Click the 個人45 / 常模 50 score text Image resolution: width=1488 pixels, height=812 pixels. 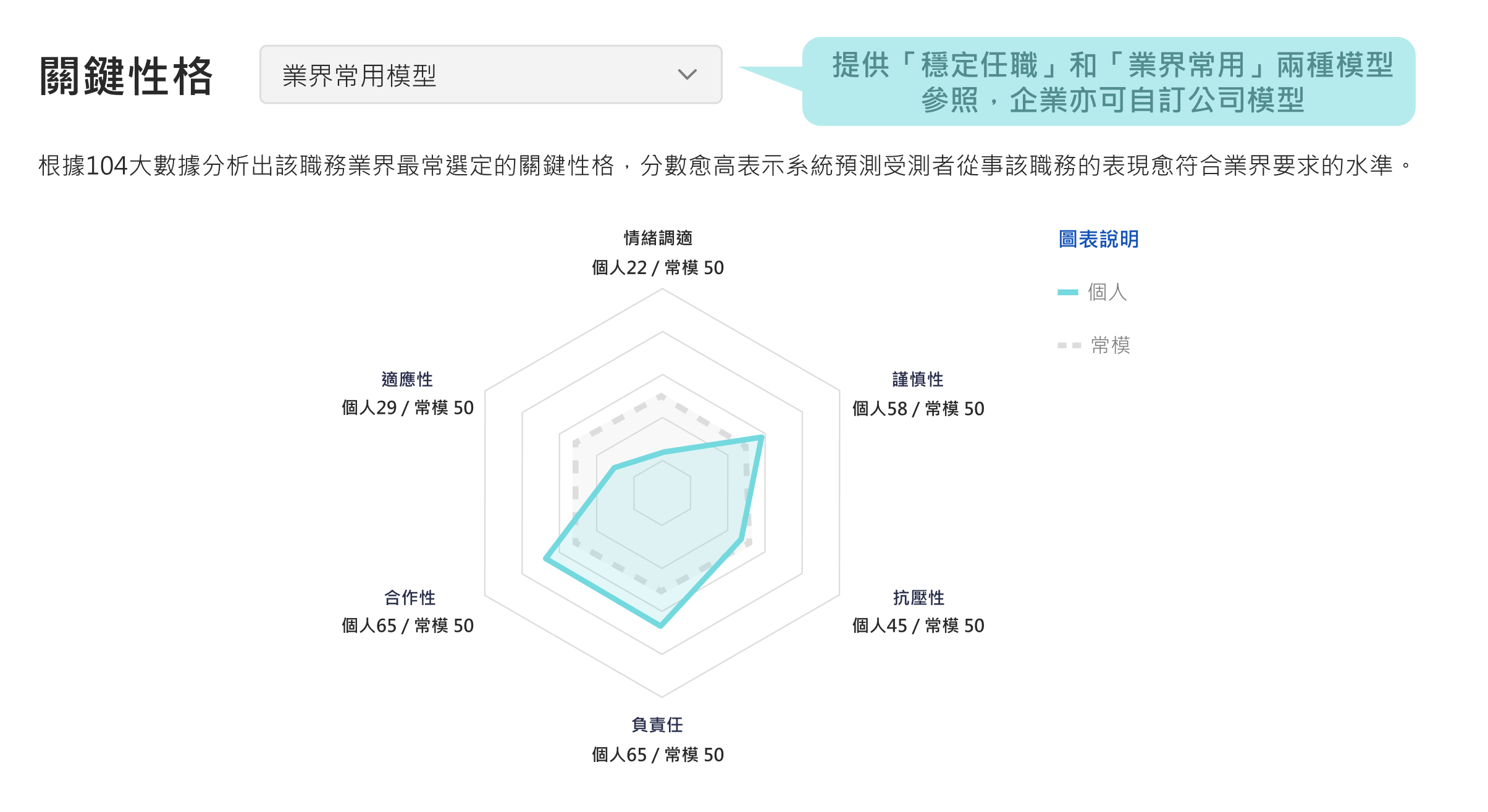(x=918, y=626)
